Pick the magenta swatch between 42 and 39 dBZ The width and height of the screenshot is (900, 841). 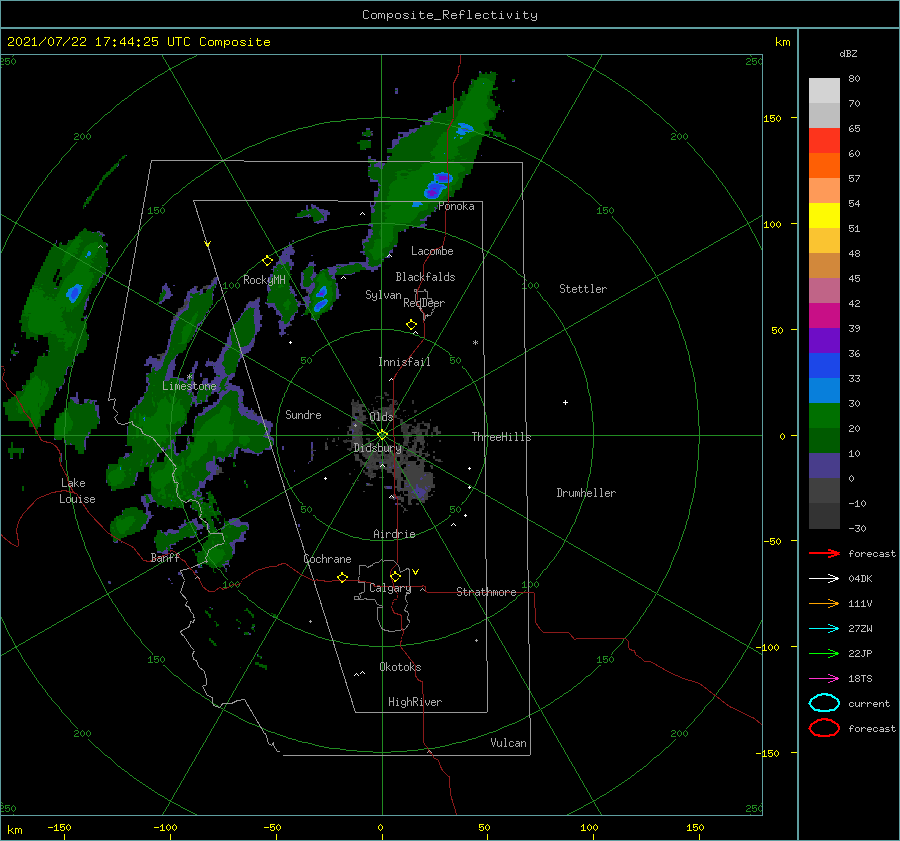(824, 316)
